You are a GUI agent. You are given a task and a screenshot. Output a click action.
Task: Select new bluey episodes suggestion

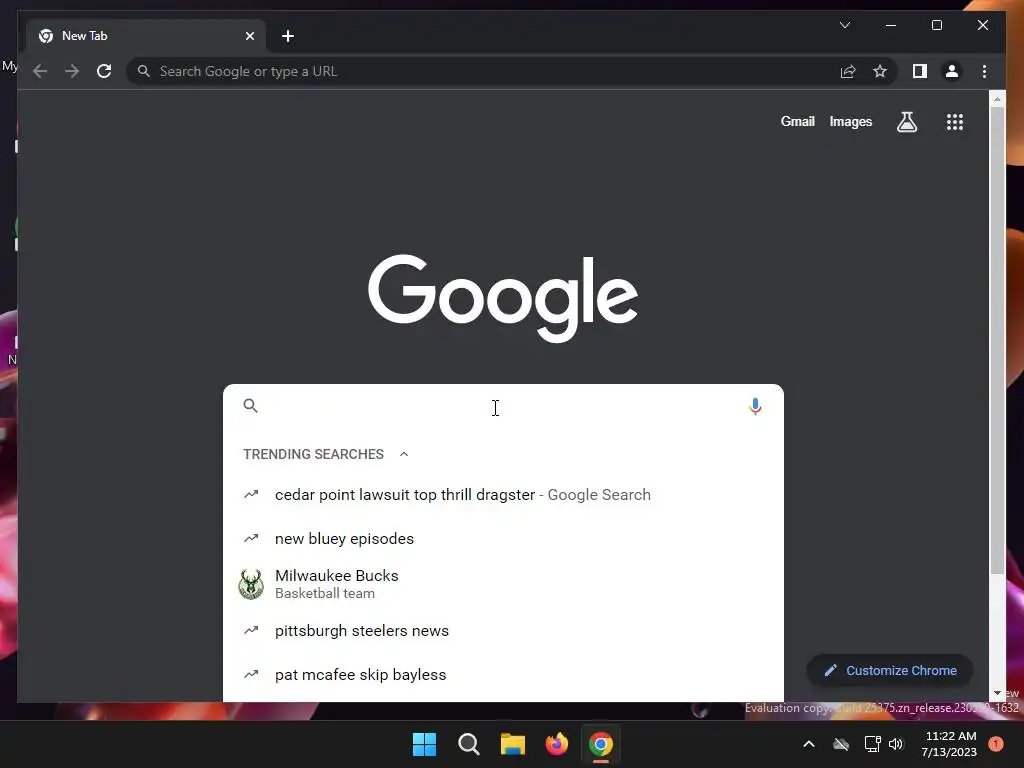(503, 539)
